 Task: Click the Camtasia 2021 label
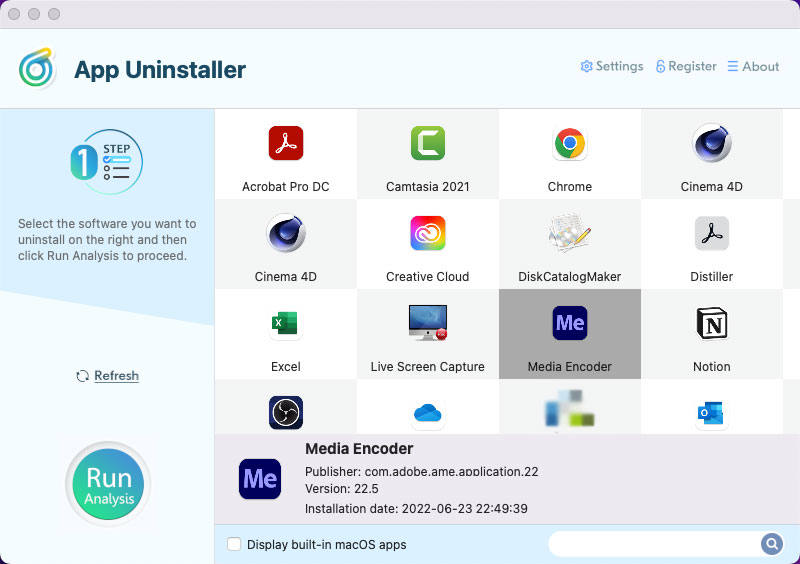click(428, 187)
